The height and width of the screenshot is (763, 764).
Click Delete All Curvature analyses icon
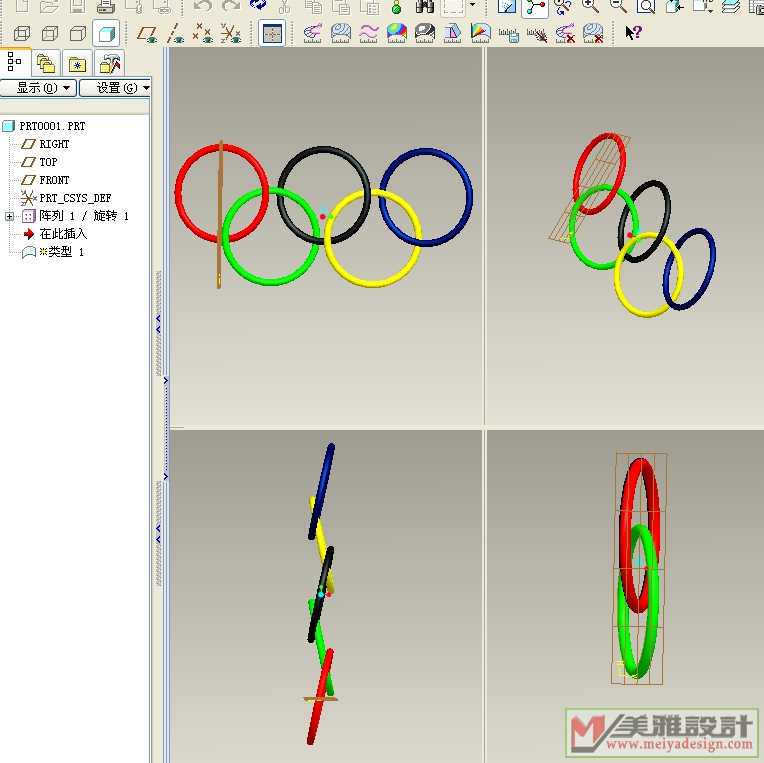[565, 34]
